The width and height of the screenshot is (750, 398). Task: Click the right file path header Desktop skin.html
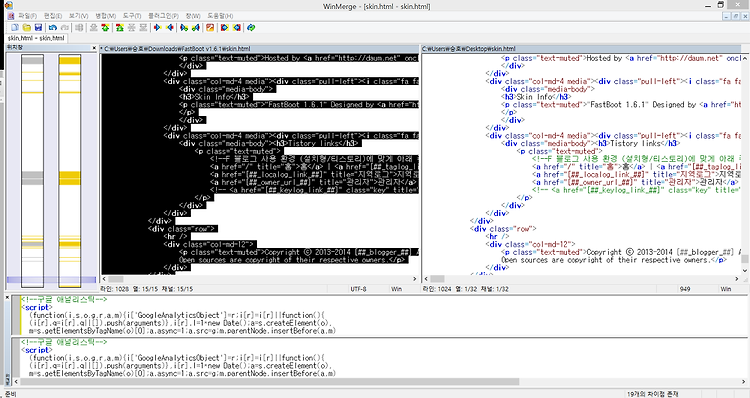581,49
